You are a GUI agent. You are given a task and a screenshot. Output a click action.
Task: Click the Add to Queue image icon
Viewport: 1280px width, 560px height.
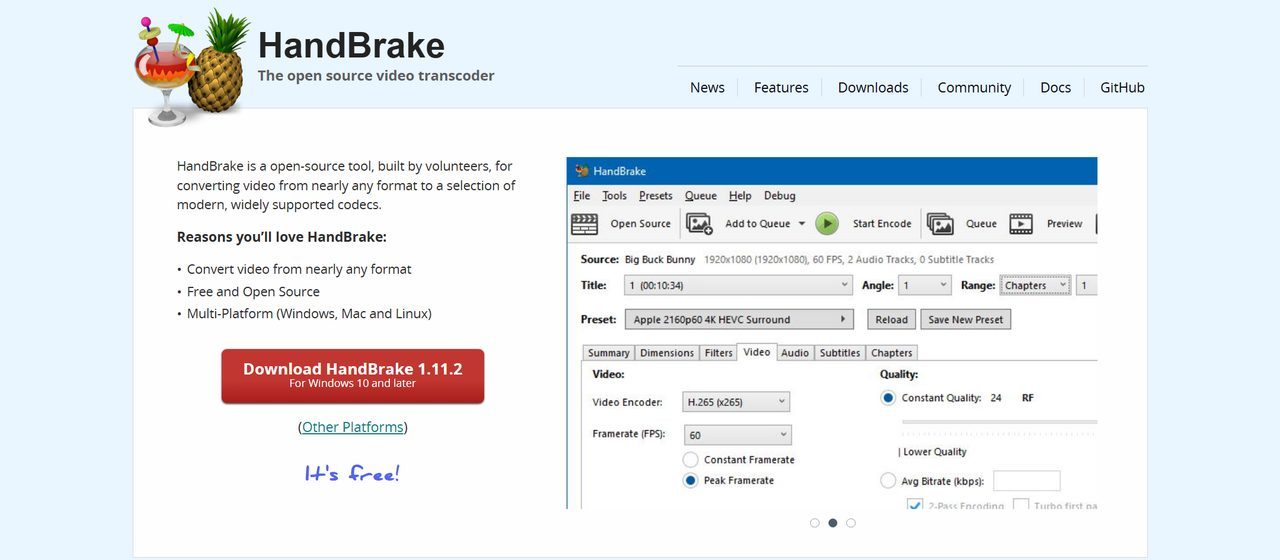(x=699, y=224)
